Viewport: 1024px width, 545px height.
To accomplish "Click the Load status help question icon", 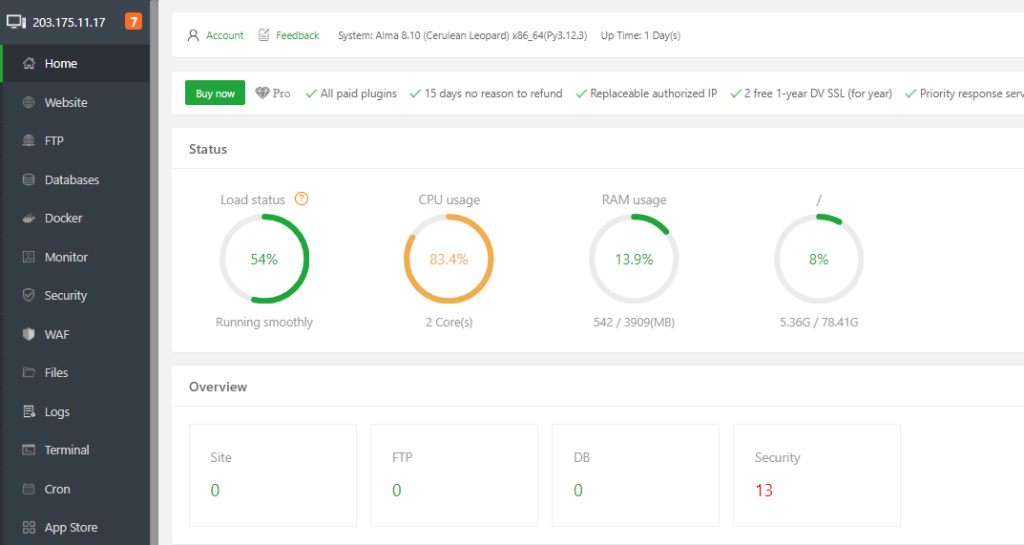I will tap(301, 198).
